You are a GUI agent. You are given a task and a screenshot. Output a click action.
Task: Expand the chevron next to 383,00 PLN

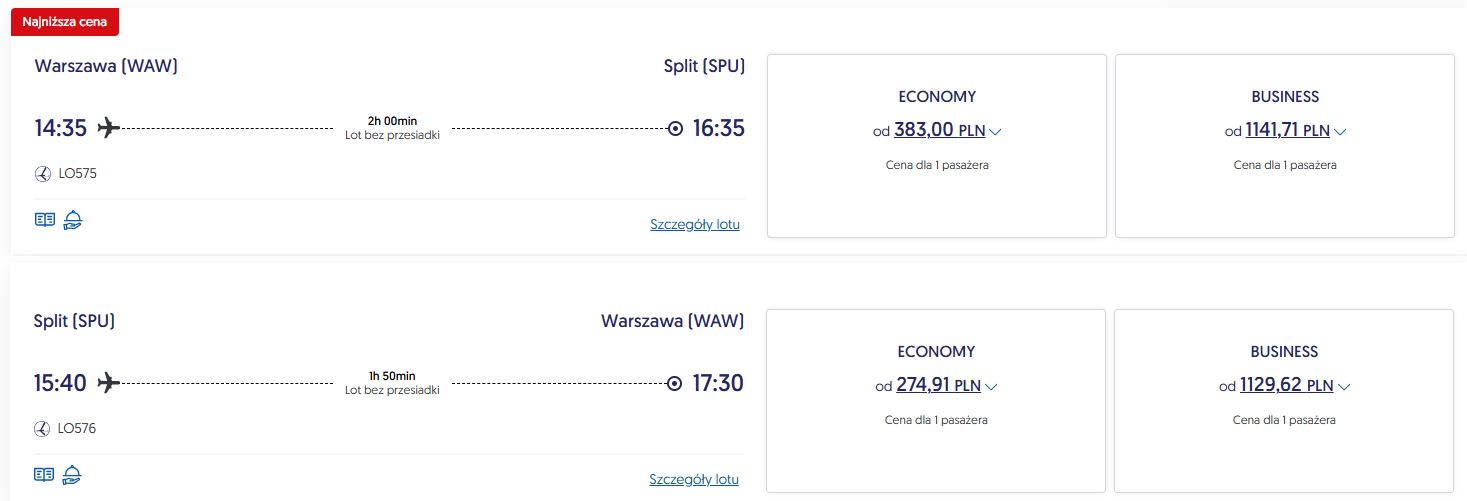point(995,131)
